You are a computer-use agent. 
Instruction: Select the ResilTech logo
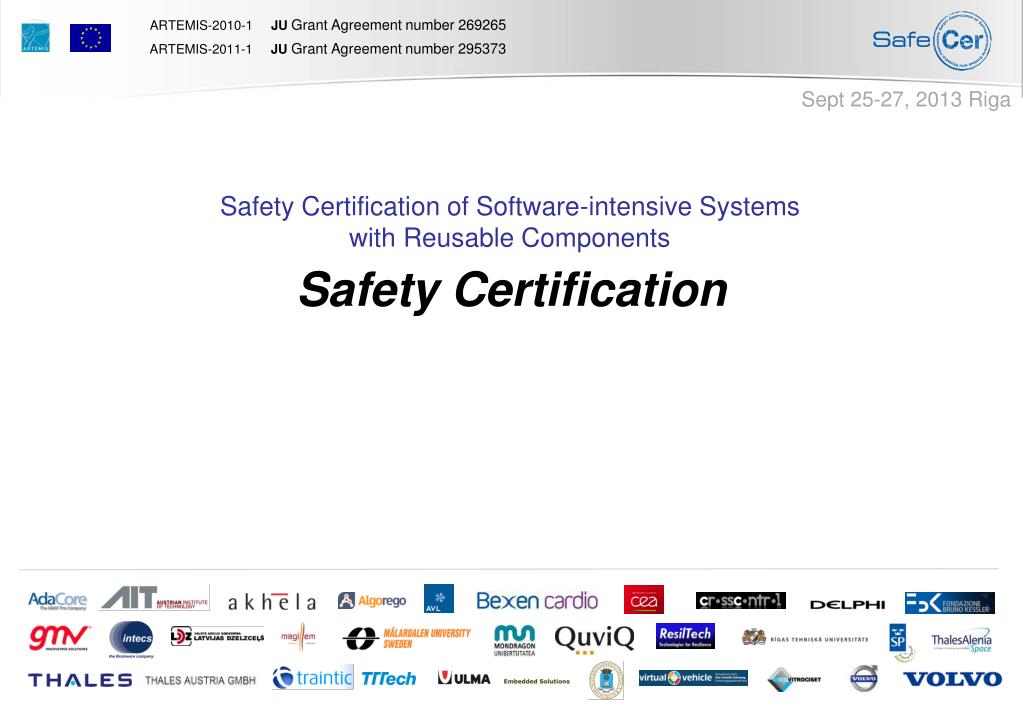[x=685, y=636]
